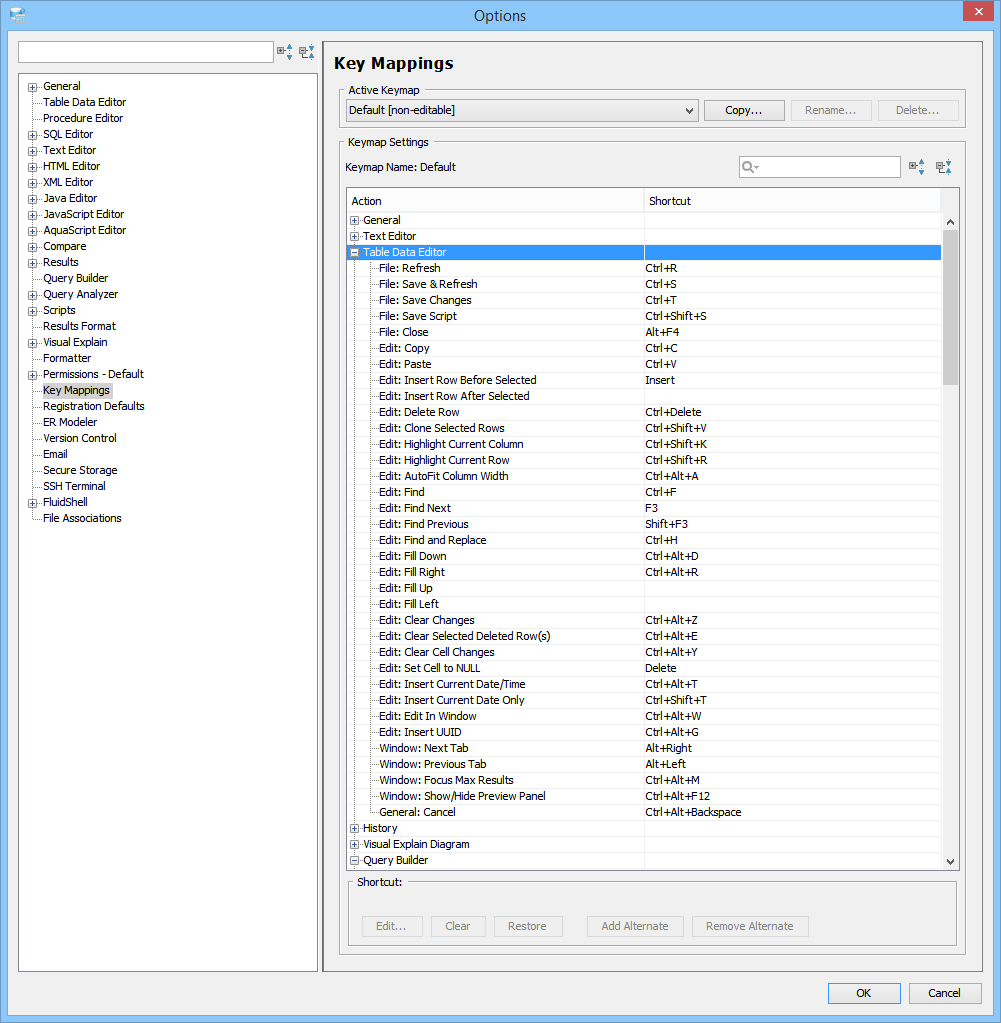Expand the FluidShell tree node

click(32, 503)
